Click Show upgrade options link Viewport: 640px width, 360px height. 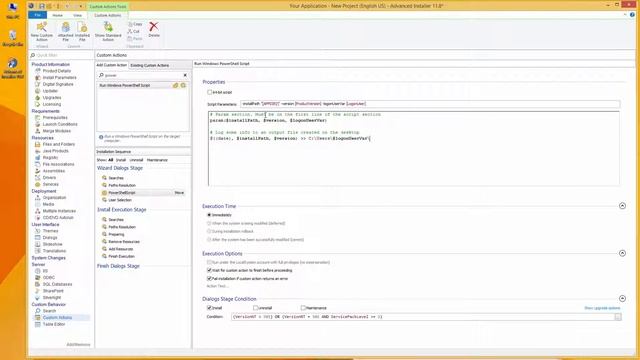[x=602, y=308]
